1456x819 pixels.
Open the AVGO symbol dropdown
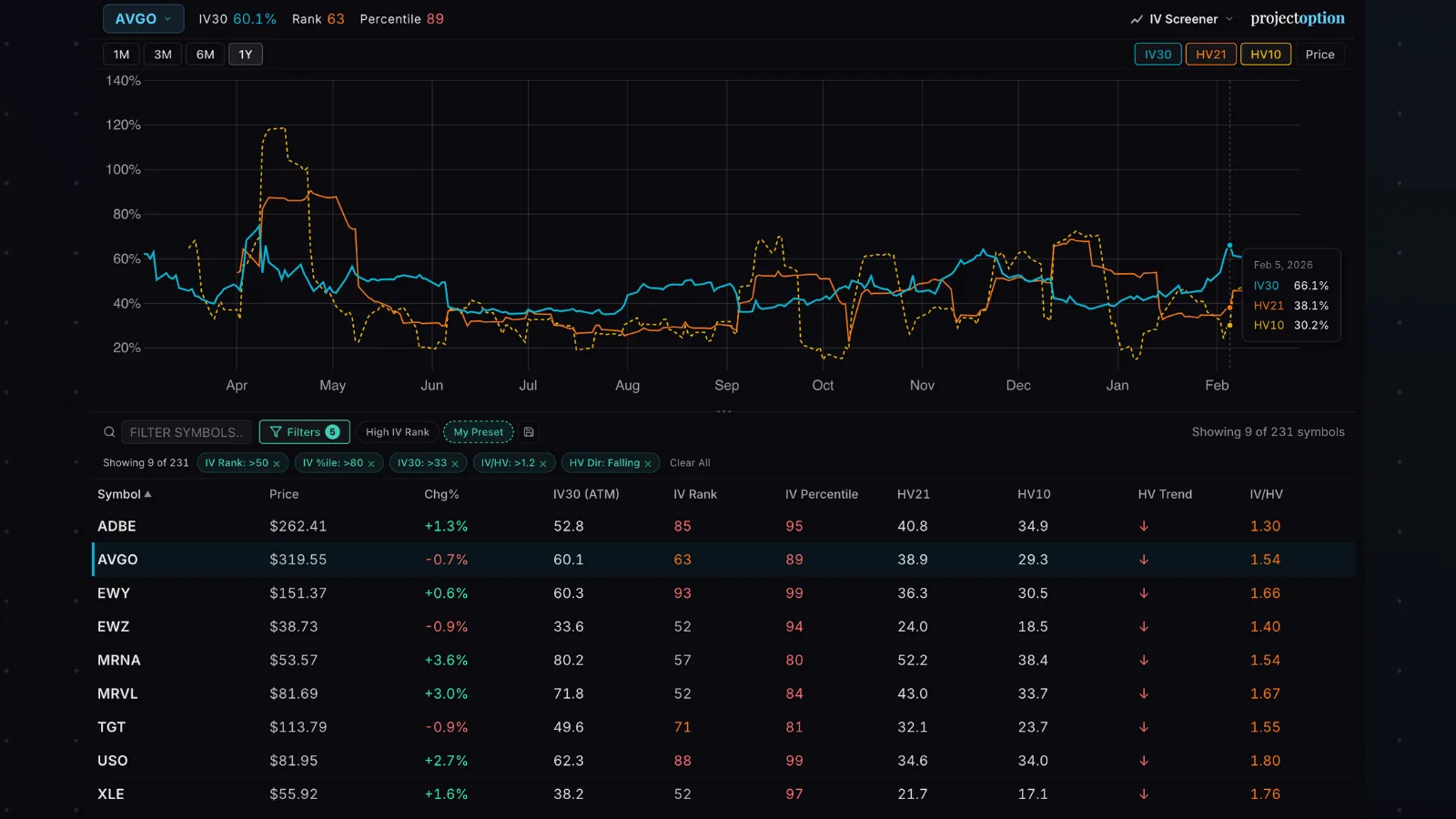pos(143,18)
